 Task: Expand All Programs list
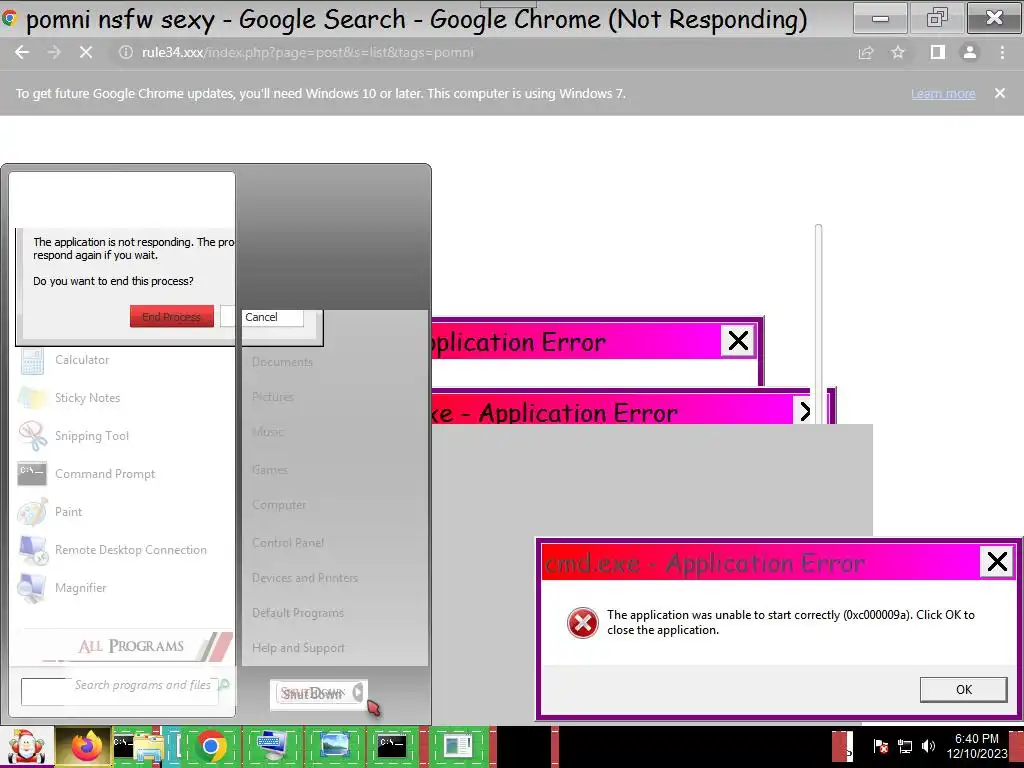(131, 647)
